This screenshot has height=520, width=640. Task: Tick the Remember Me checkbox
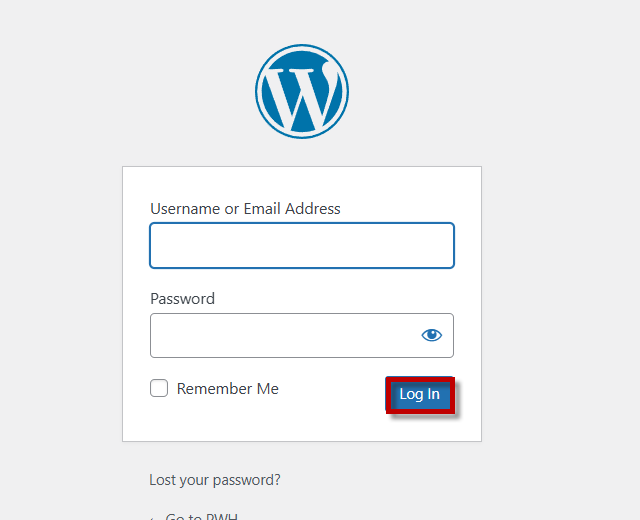[x=159, y=388]
